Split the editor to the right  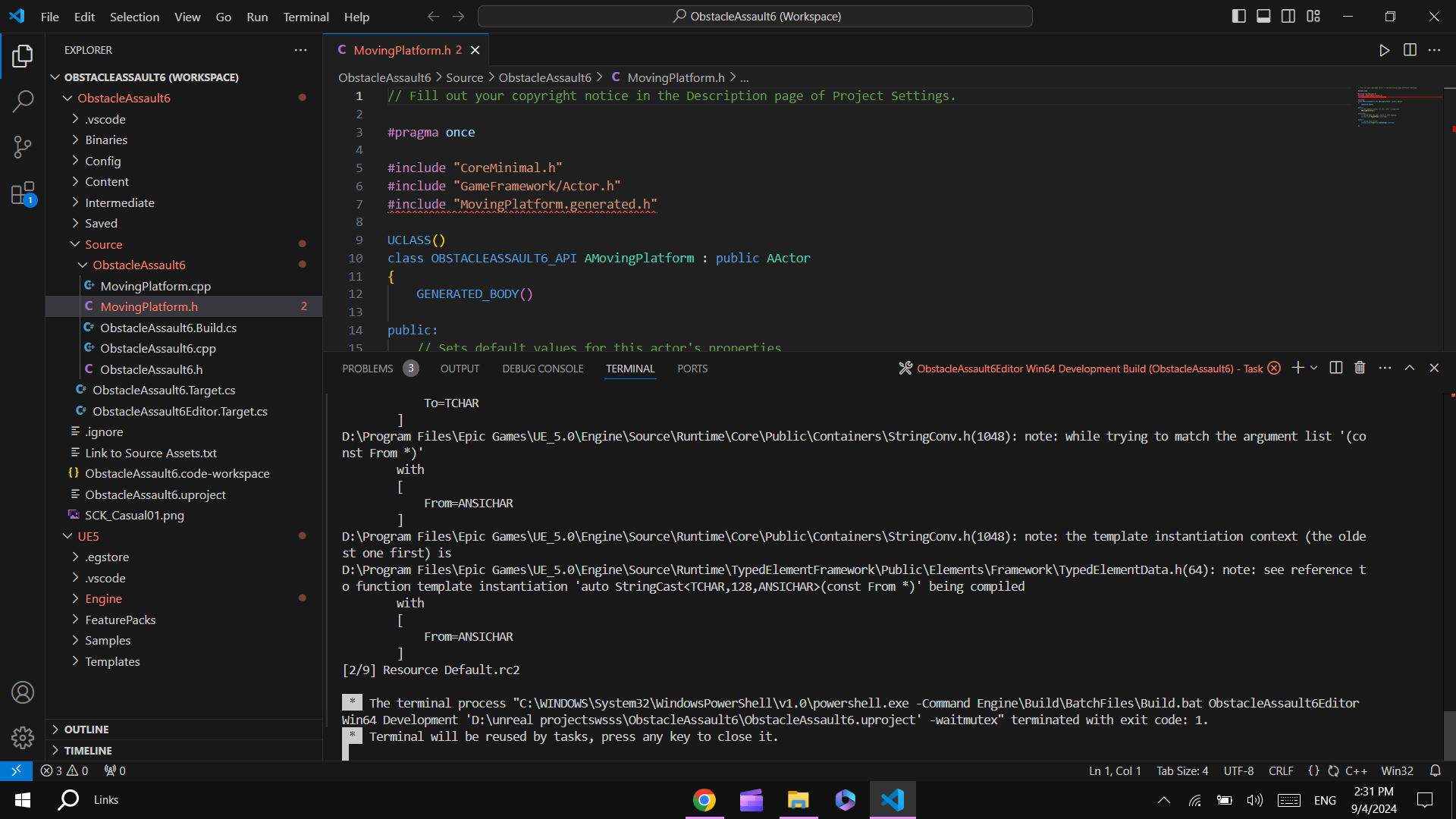(x=1410, y=50)
